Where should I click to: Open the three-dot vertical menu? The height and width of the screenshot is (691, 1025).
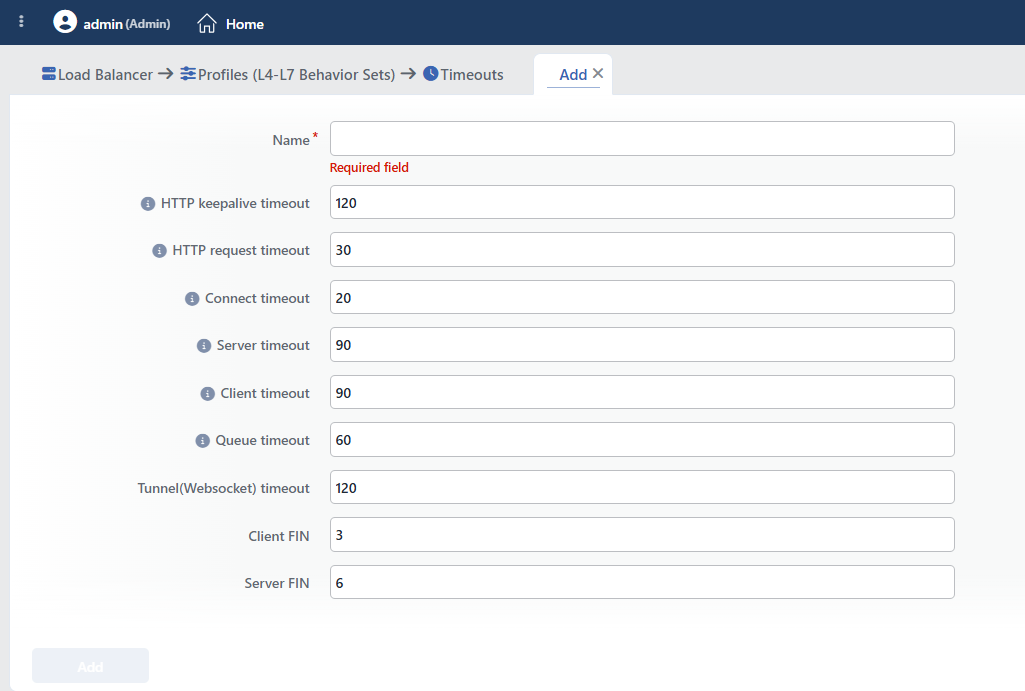22,22
